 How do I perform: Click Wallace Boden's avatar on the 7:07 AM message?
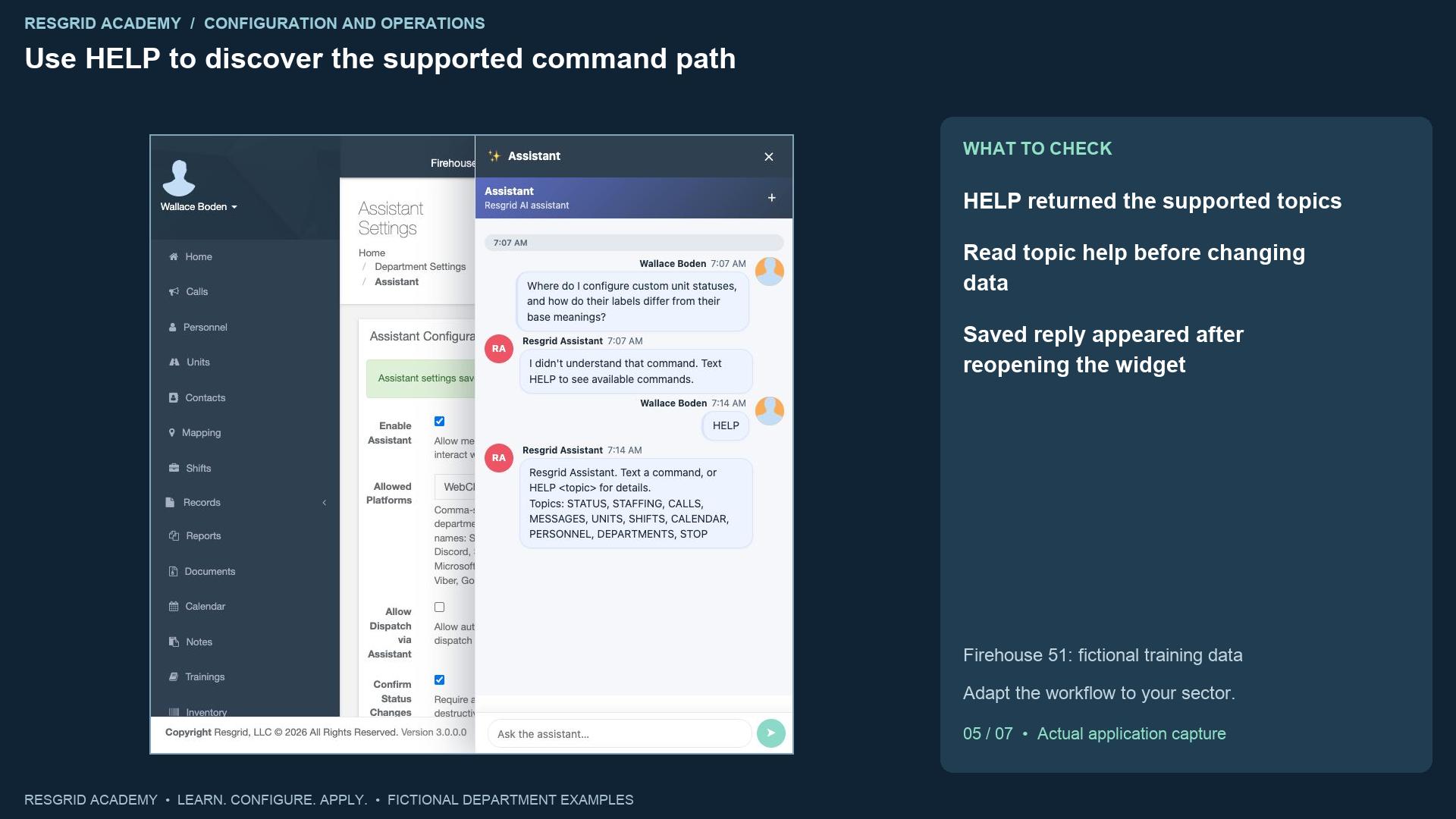click(x=770, y=271)
